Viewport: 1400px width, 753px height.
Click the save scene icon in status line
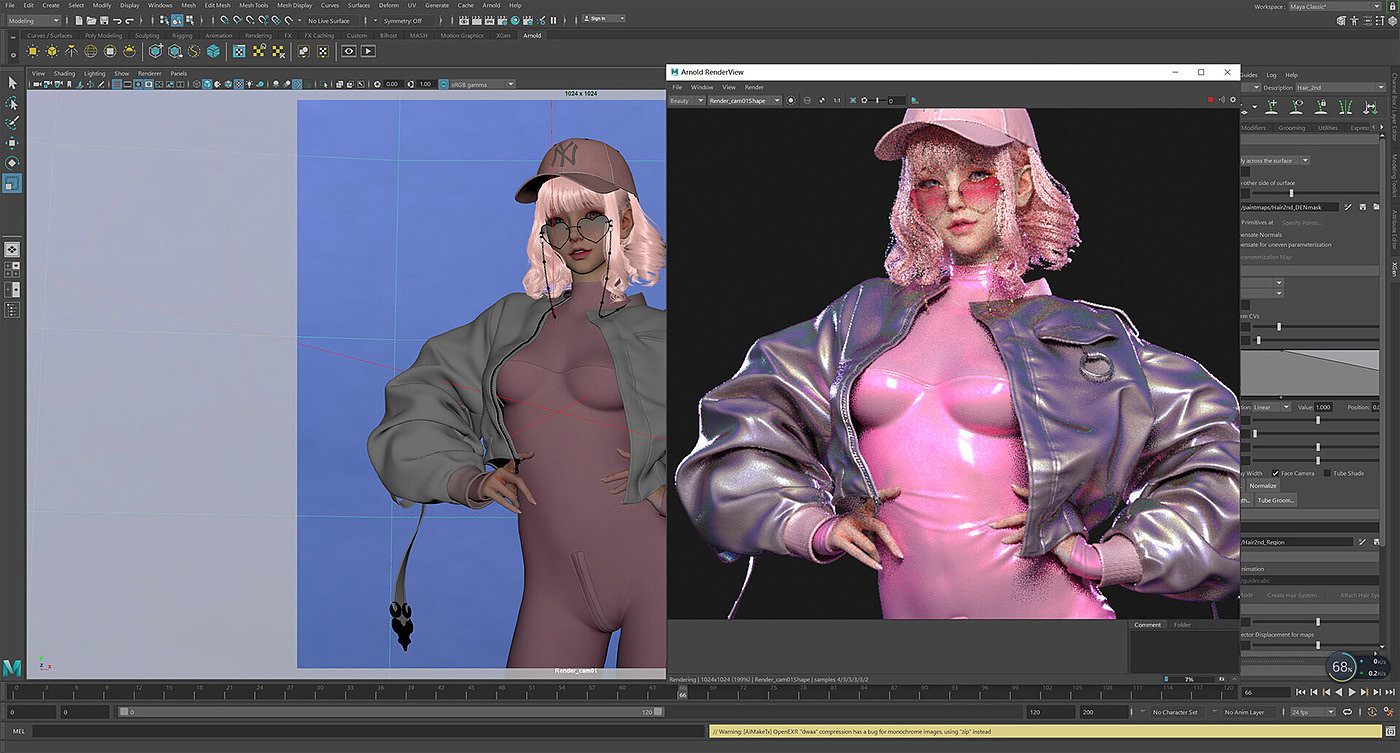point(106,20)
